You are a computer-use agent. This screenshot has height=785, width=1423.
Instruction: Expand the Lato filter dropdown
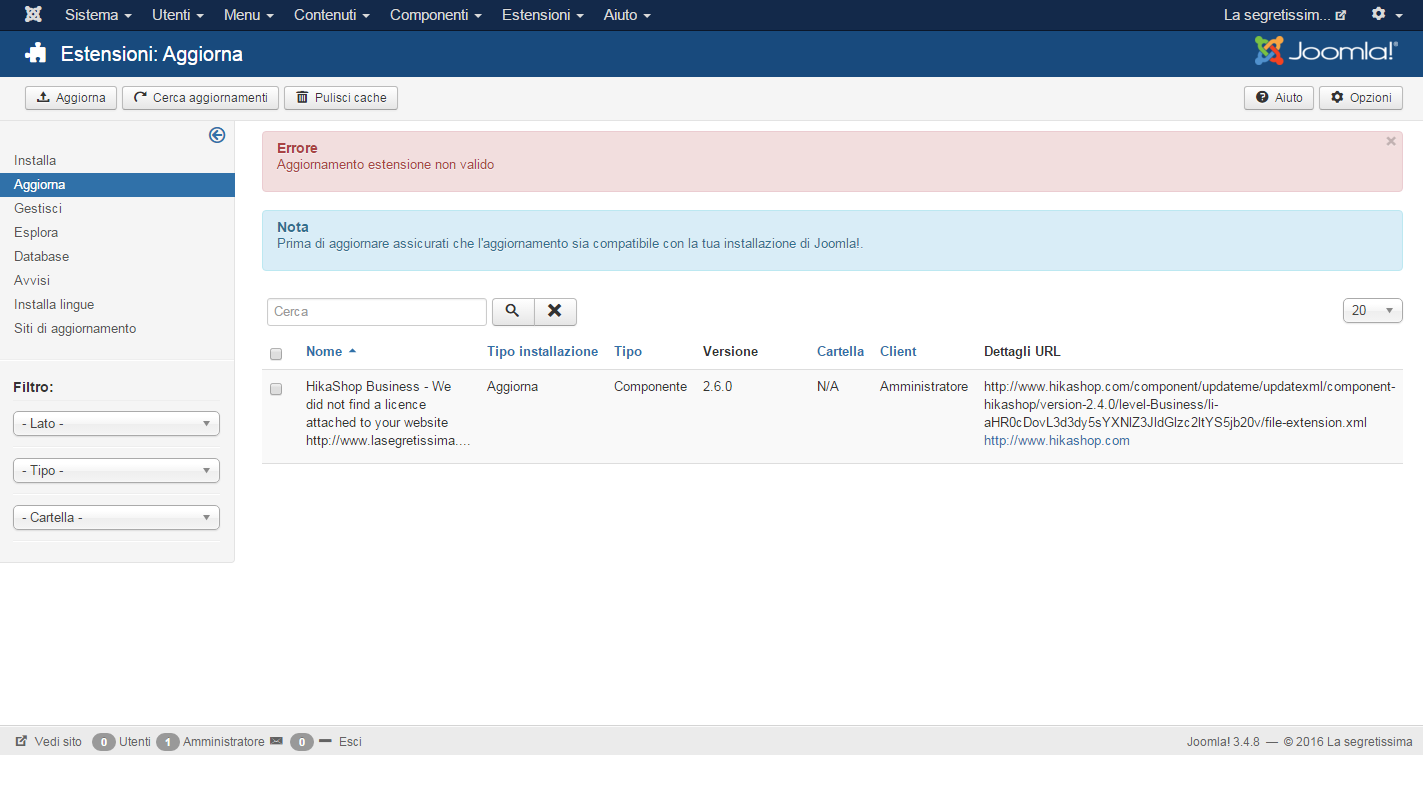click(x=116, y=424)
